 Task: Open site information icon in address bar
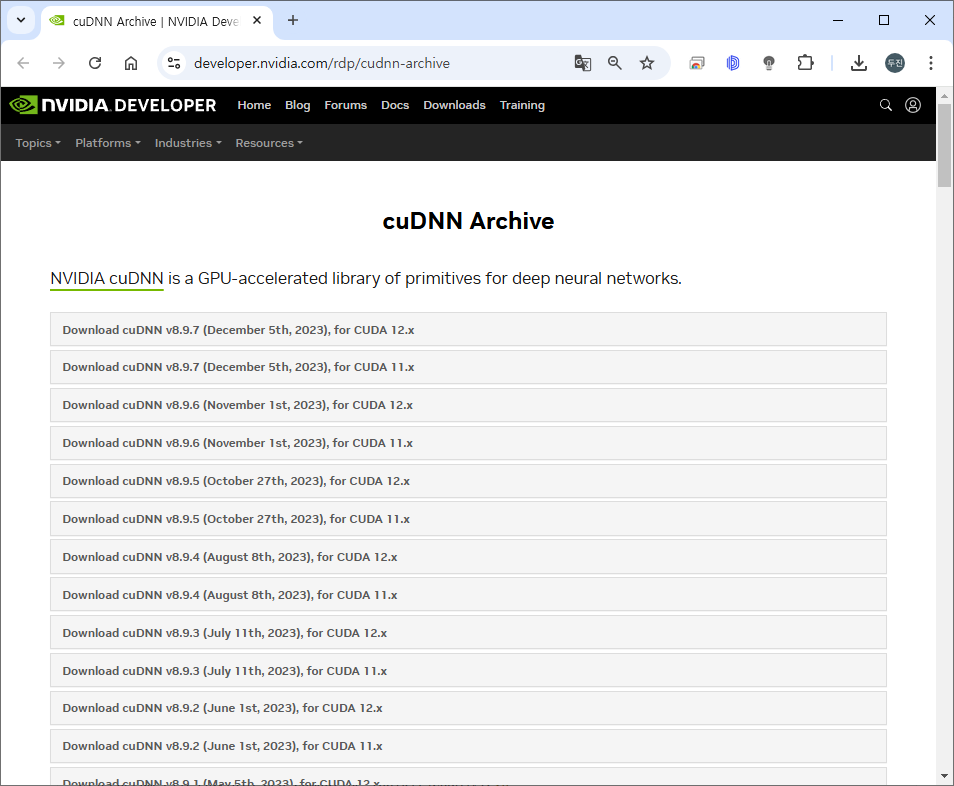click(174, 63)
